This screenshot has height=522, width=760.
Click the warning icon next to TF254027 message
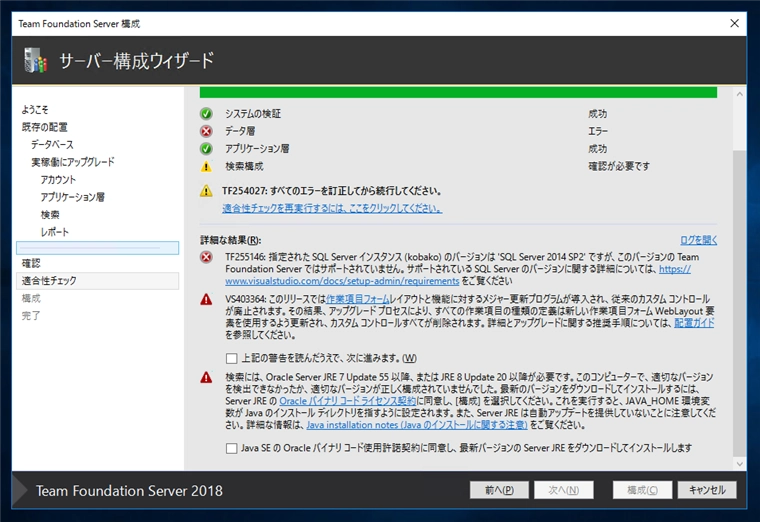tap(206, 190)
